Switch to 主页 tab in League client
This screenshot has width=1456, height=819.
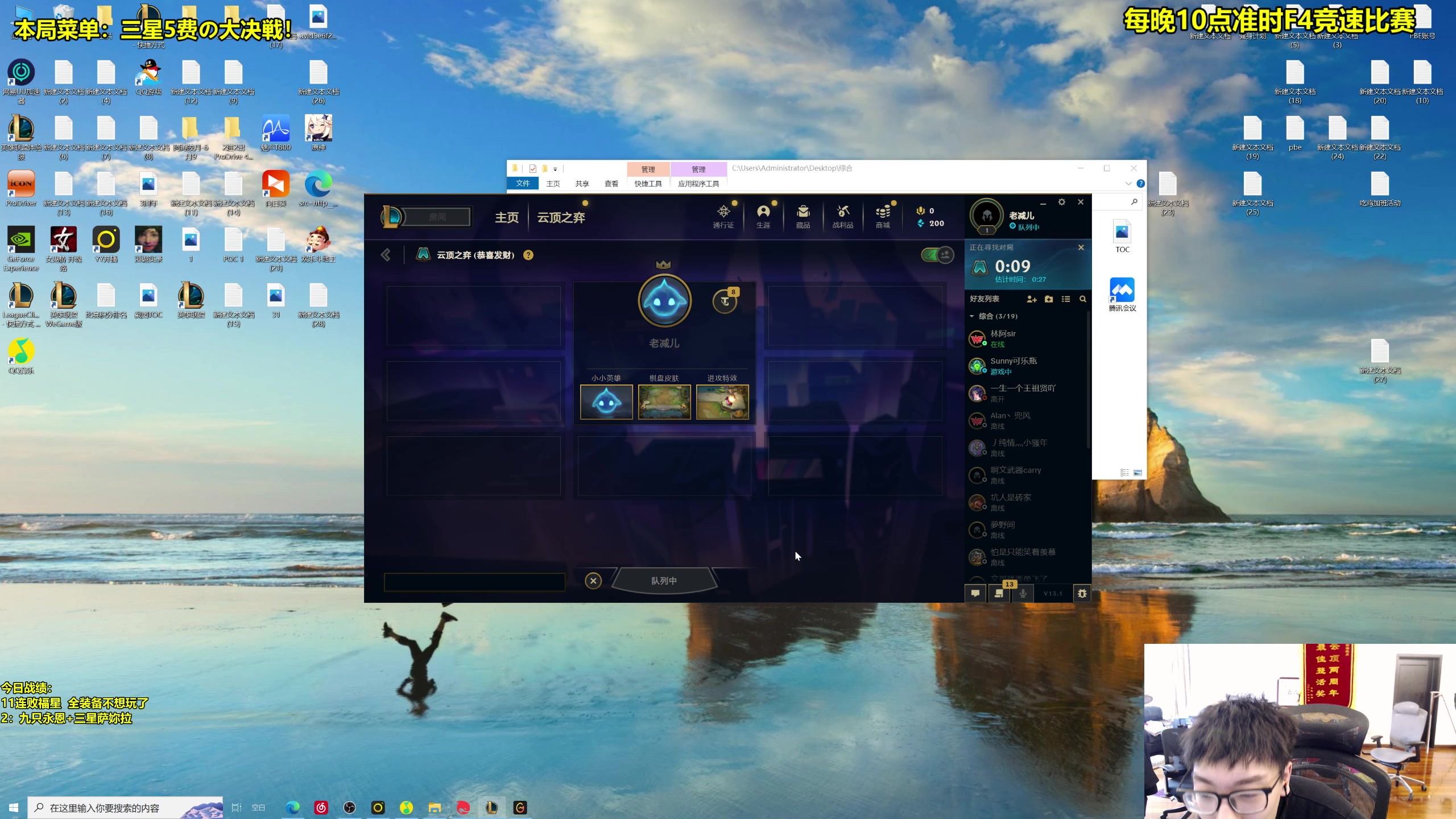507,217
